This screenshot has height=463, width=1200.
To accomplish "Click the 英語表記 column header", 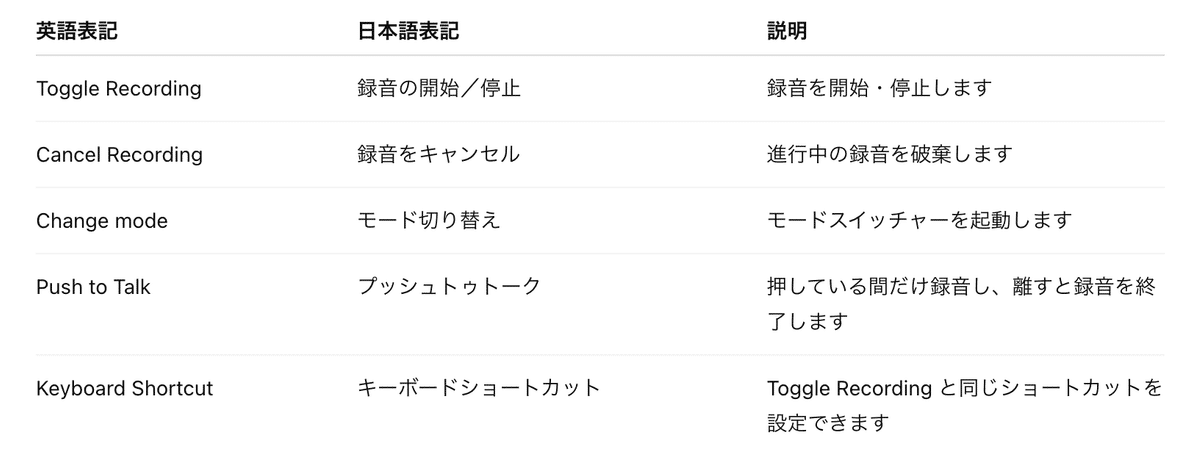I will [x=77, y=31].
